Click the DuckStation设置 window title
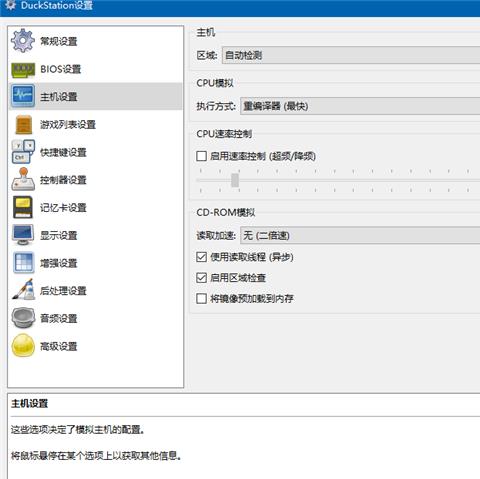Screen dimensions: 480x479 click(x=57, y=5)
